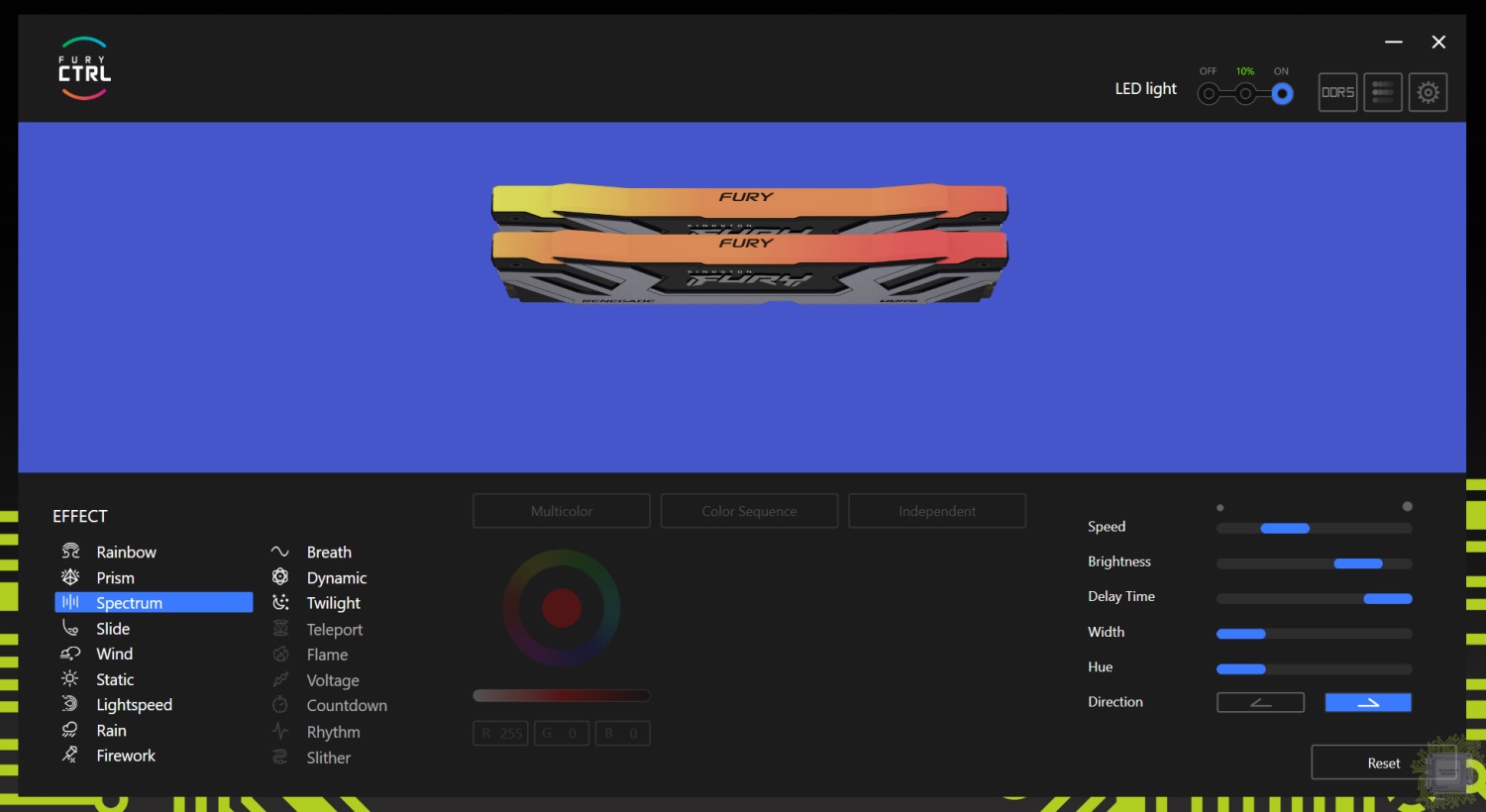Switch to the Multicolor tab

562,511
